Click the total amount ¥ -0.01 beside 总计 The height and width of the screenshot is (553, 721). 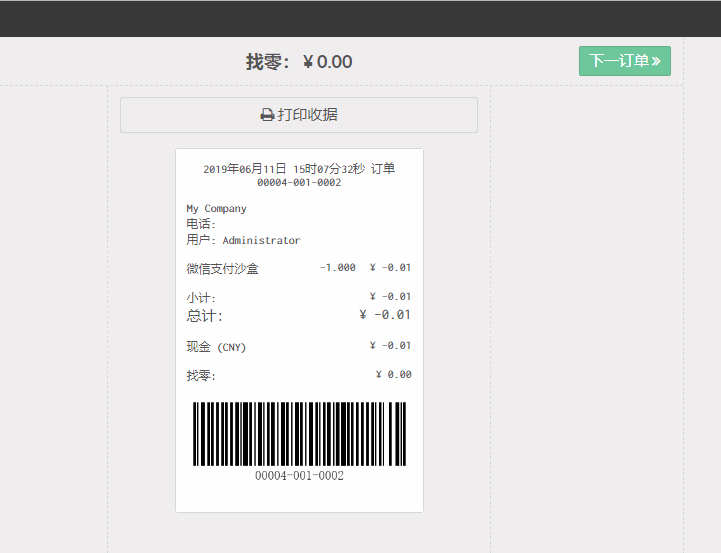(385, 315)
